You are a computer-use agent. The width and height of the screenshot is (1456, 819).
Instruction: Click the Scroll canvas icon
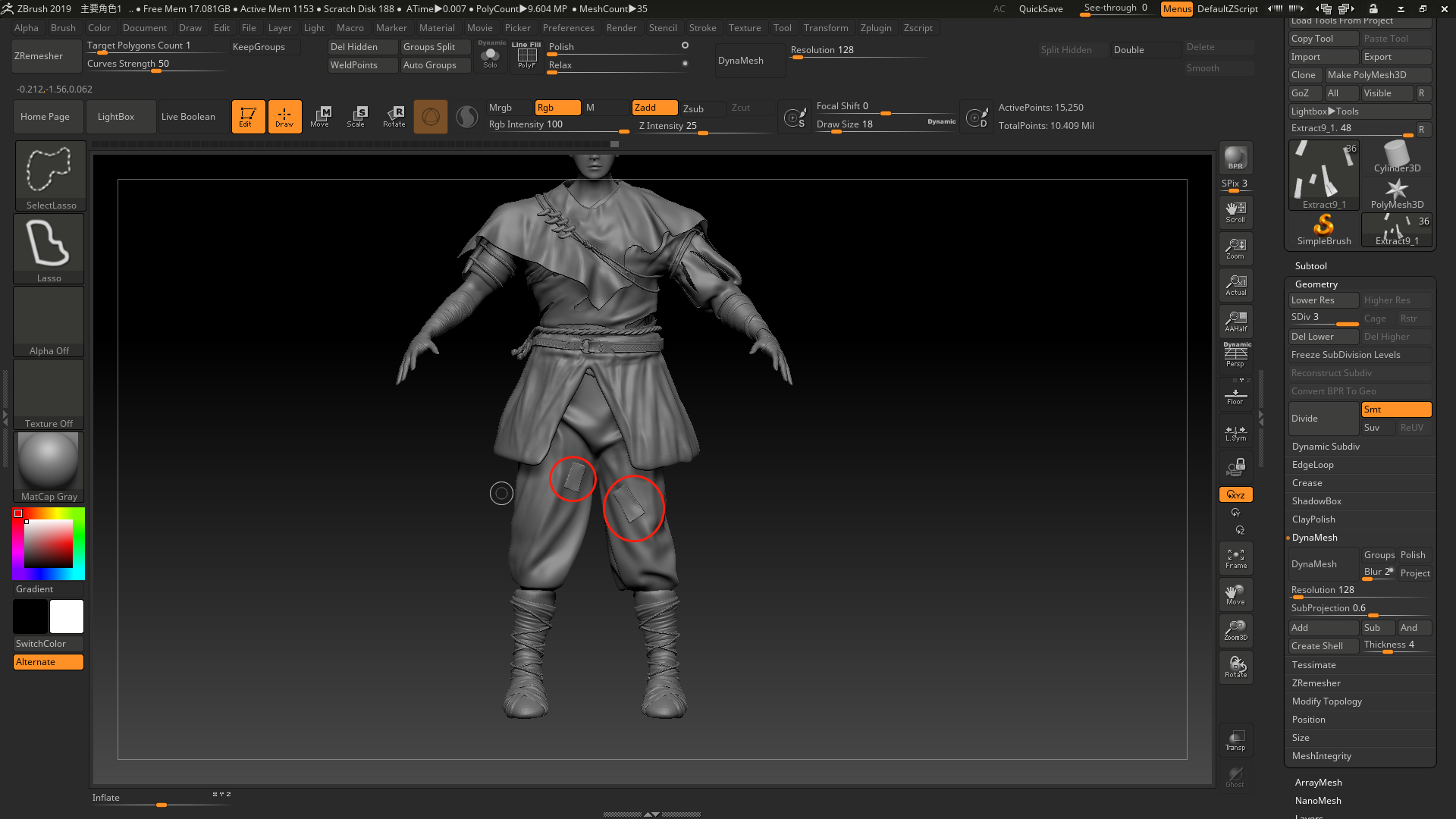coord(1235,212)
